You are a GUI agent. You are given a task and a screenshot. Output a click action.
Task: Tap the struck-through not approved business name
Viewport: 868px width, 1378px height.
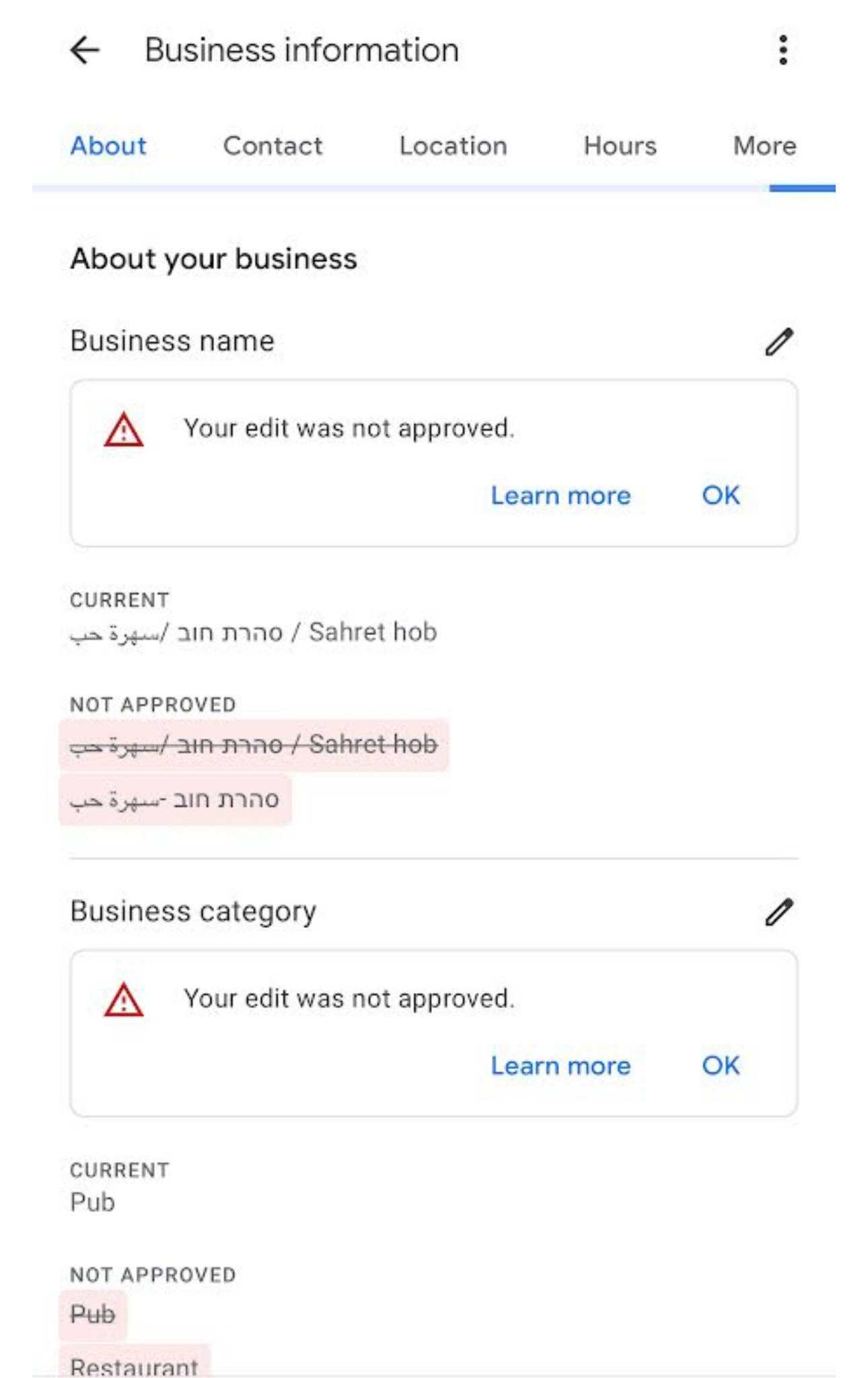click(254, 745)
